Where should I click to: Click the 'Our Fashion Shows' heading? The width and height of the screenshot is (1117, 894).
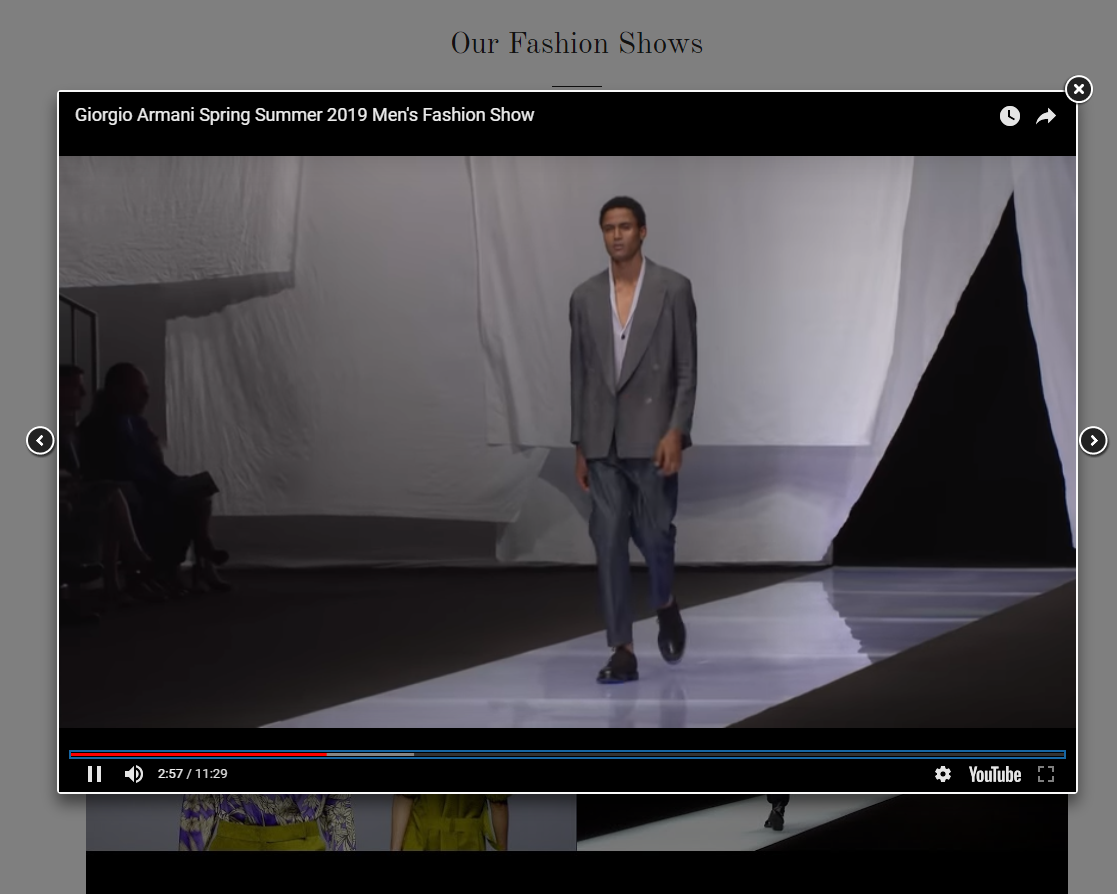[x=577, y=43]
